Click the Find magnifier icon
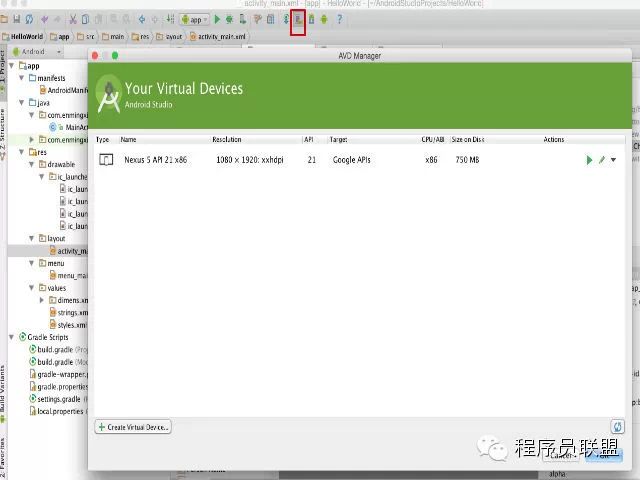640x480 pixels. pyautogui.click(x=114, y=19)
